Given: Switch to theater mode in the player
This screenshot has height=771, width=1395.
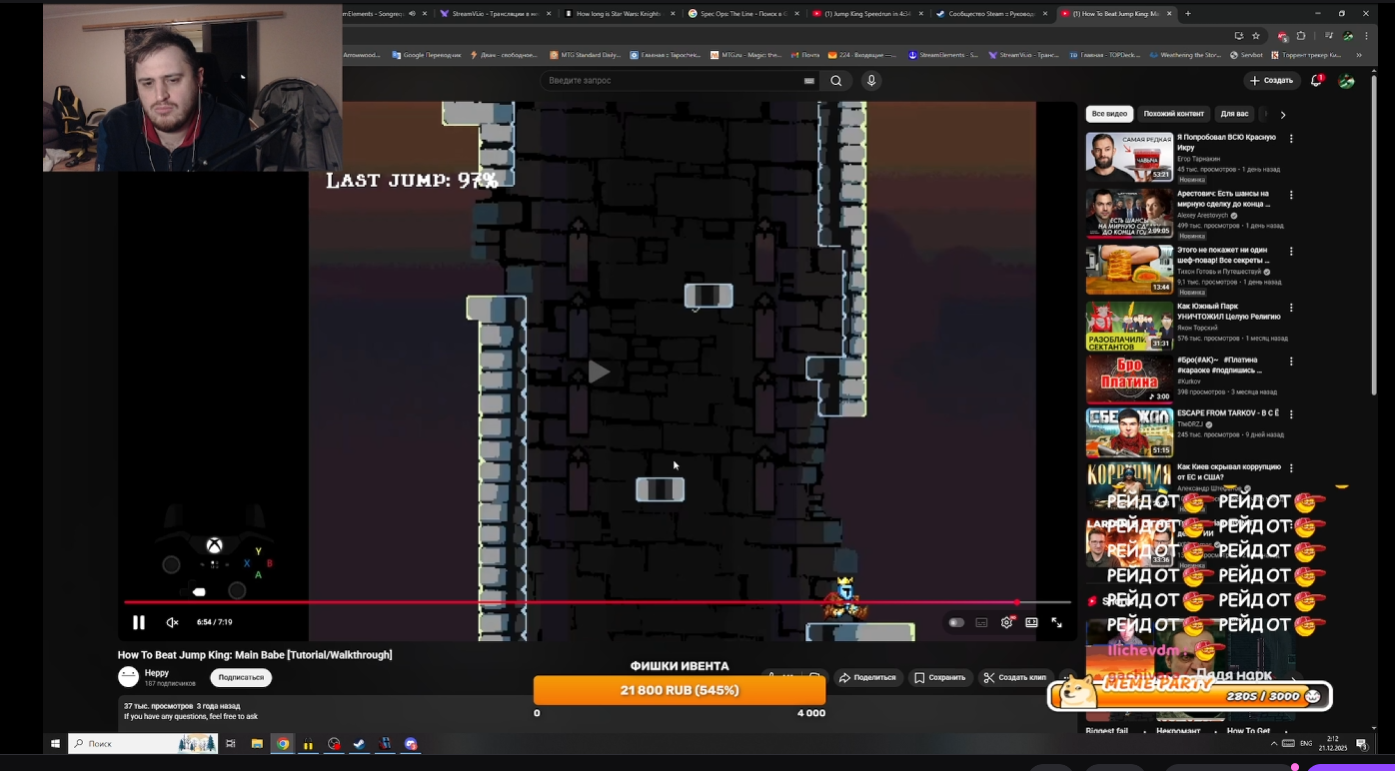Looking at the screenshot, I should (1031, 622).
